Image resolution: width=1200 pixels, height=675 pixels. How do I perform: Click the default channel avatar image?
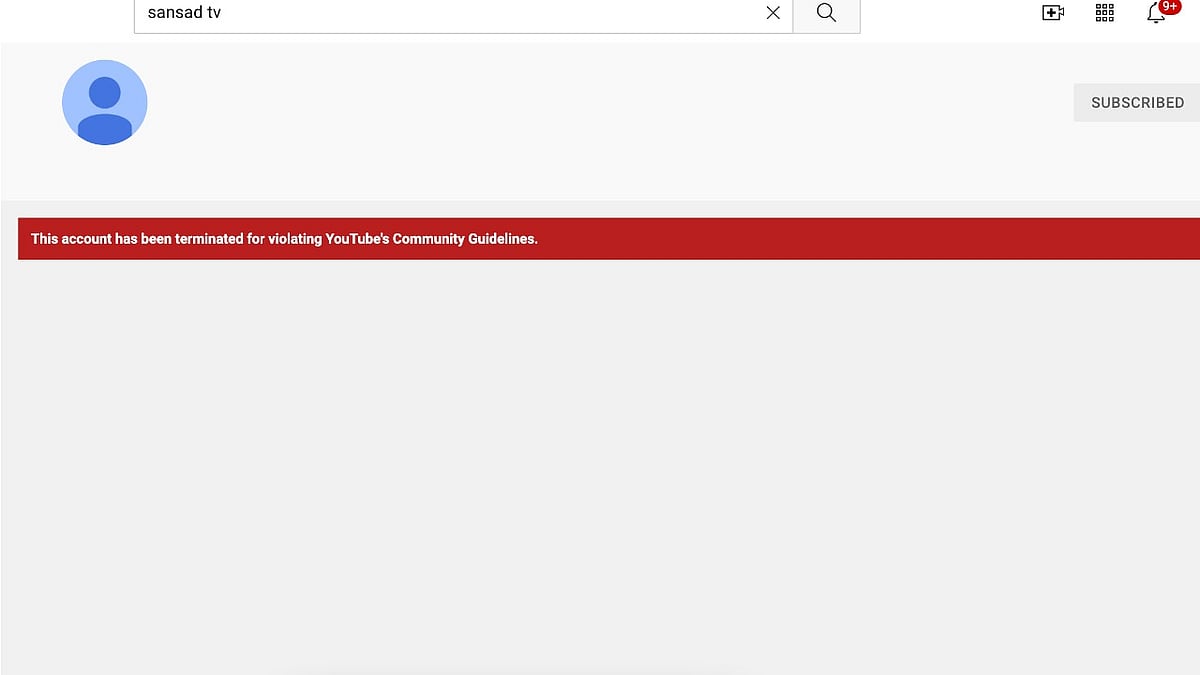[x=105, y=102]
